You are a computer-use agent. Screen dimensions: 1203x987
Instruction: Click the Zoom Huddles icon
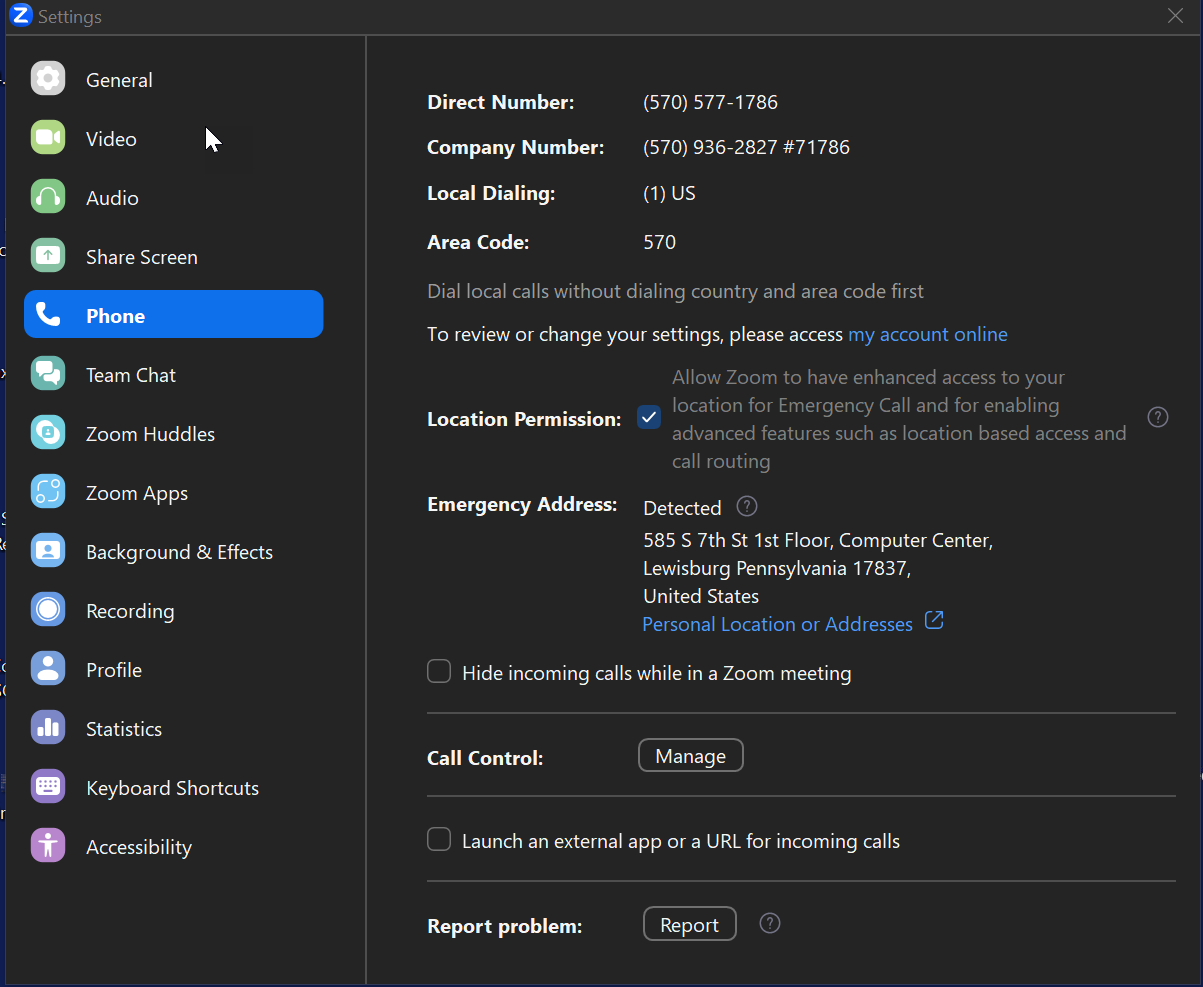(48, 433)
